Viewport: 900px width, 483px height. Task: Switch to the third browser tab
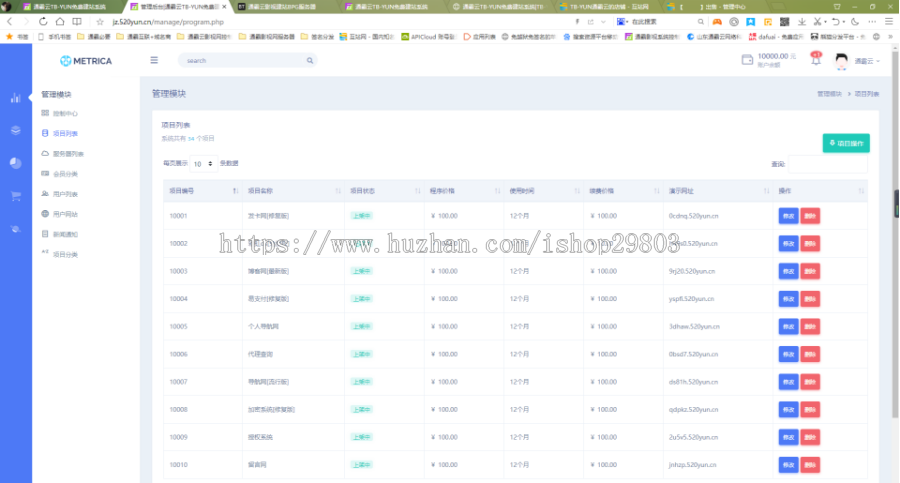(282, 7)
